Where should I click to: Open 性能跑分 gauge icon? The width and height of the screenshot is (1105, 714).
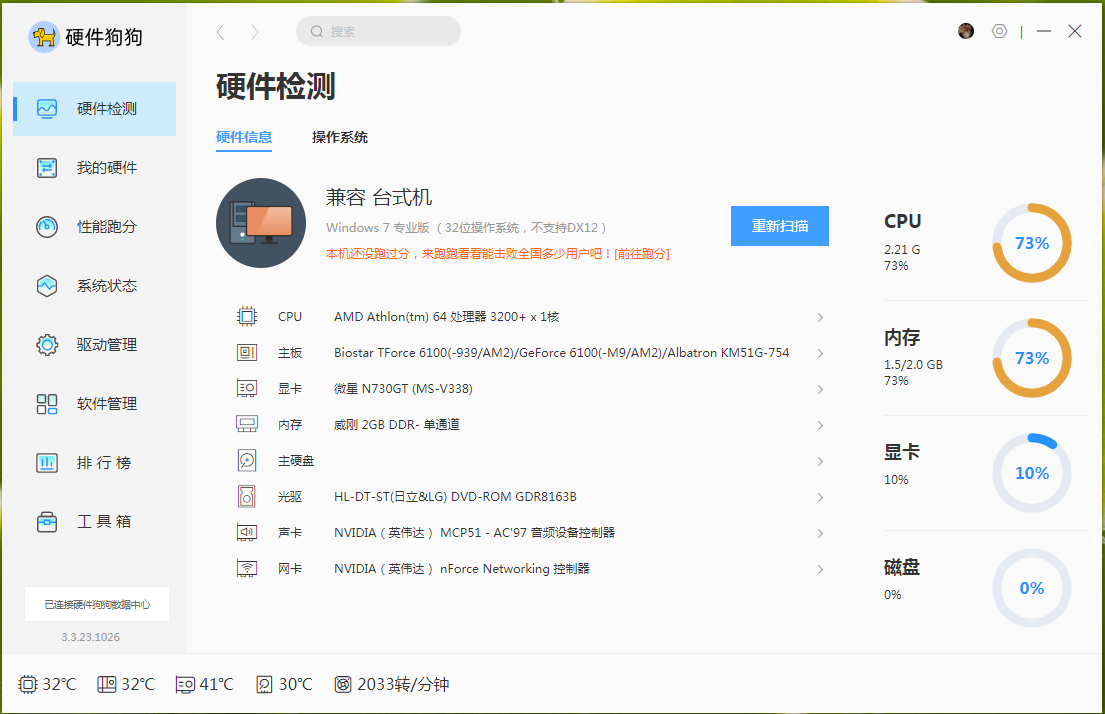pyautogui.click(x=47, y=227)
